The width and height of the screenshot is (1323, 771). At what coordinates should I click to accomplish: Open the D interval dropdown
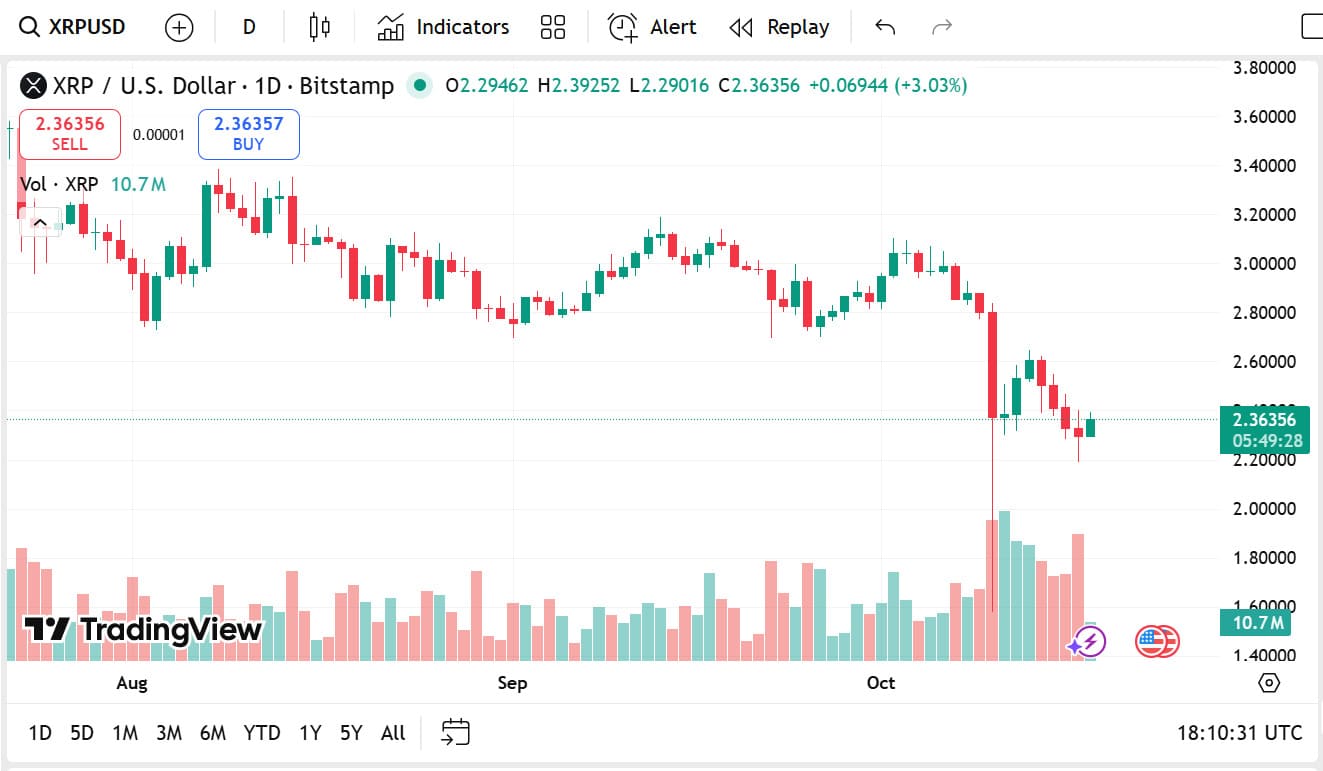(249, 27)
